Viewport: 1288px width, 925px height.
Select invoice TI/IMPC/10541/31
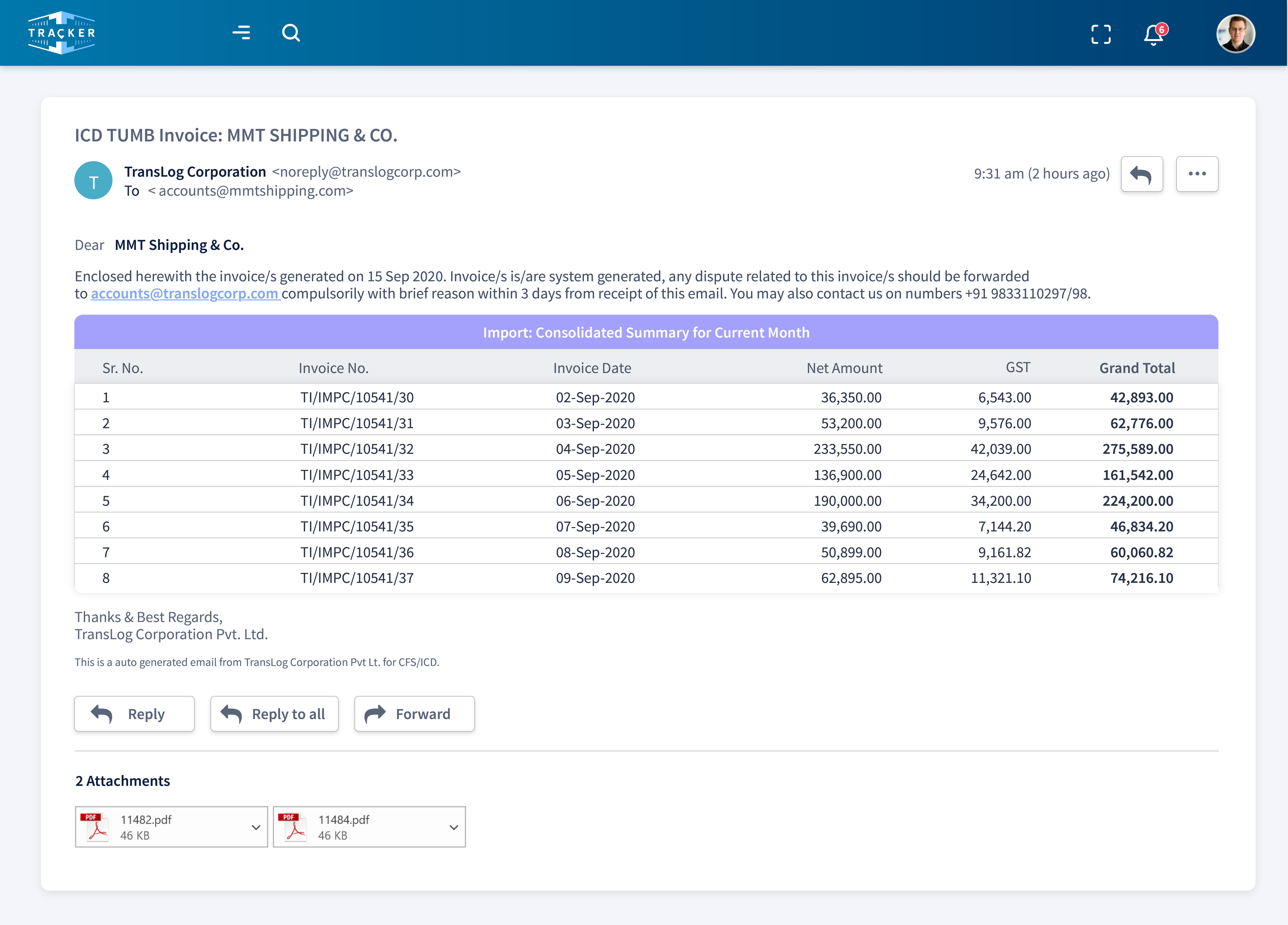coord(357,423)
